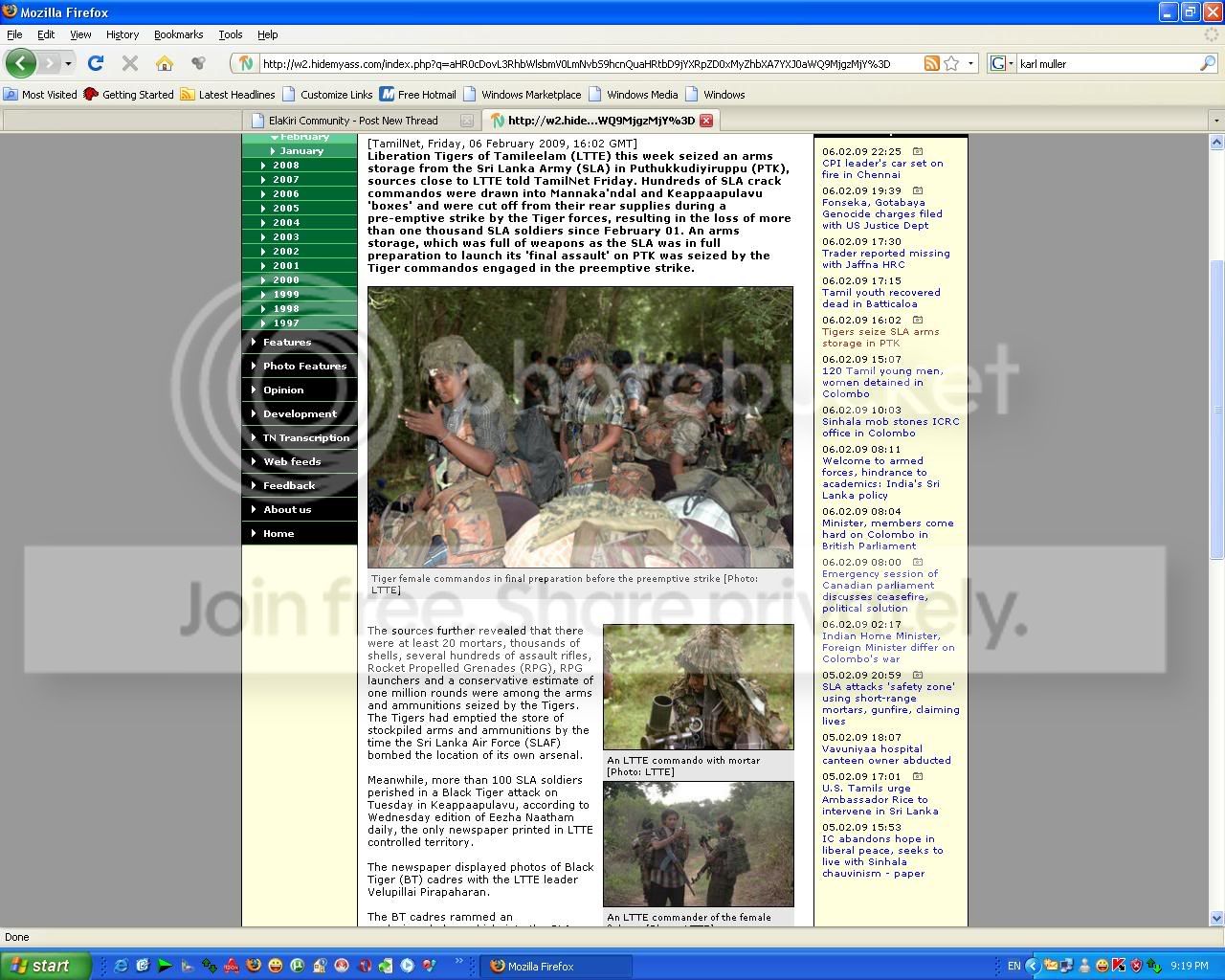Click the greyed-out stop loading X icon

click(130, 63)
